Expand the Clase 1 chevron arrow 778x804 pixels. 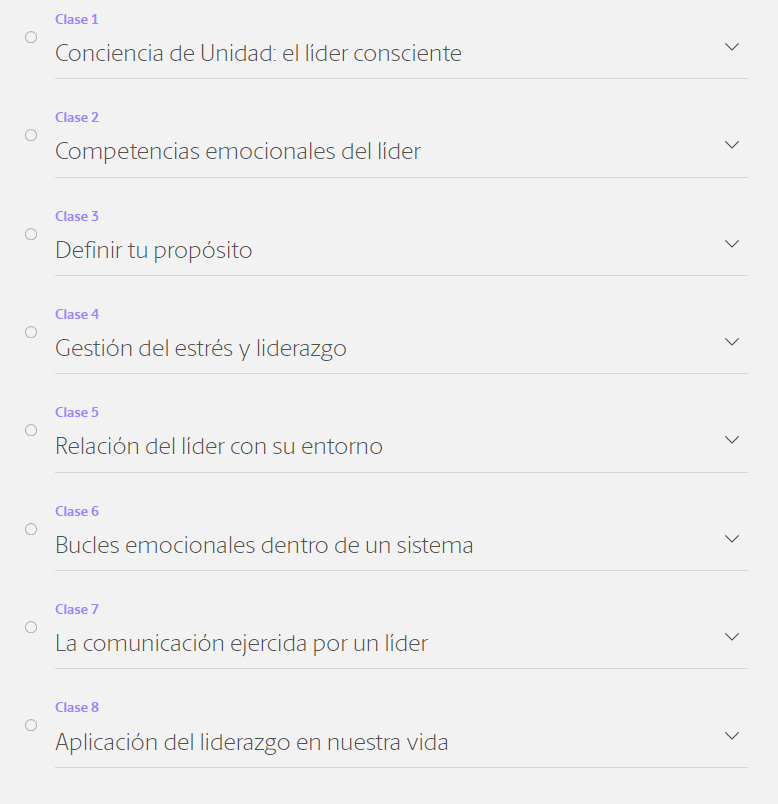(x=732, y=47)
